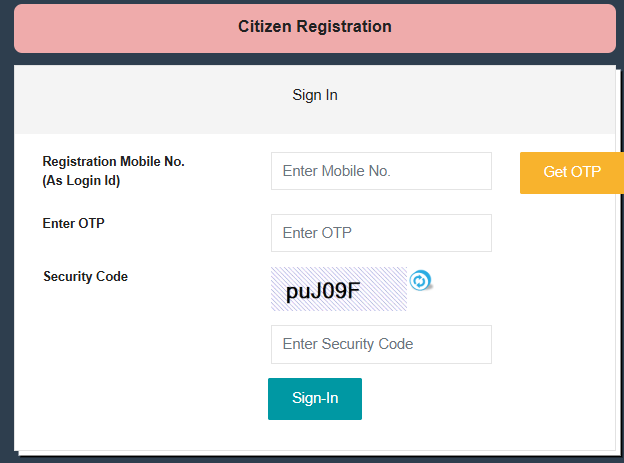Click the Citizen Registration banner
Image resolution: width=624 pixels, height=463 pixels.
pyautogui.click(x=314, y=27)
